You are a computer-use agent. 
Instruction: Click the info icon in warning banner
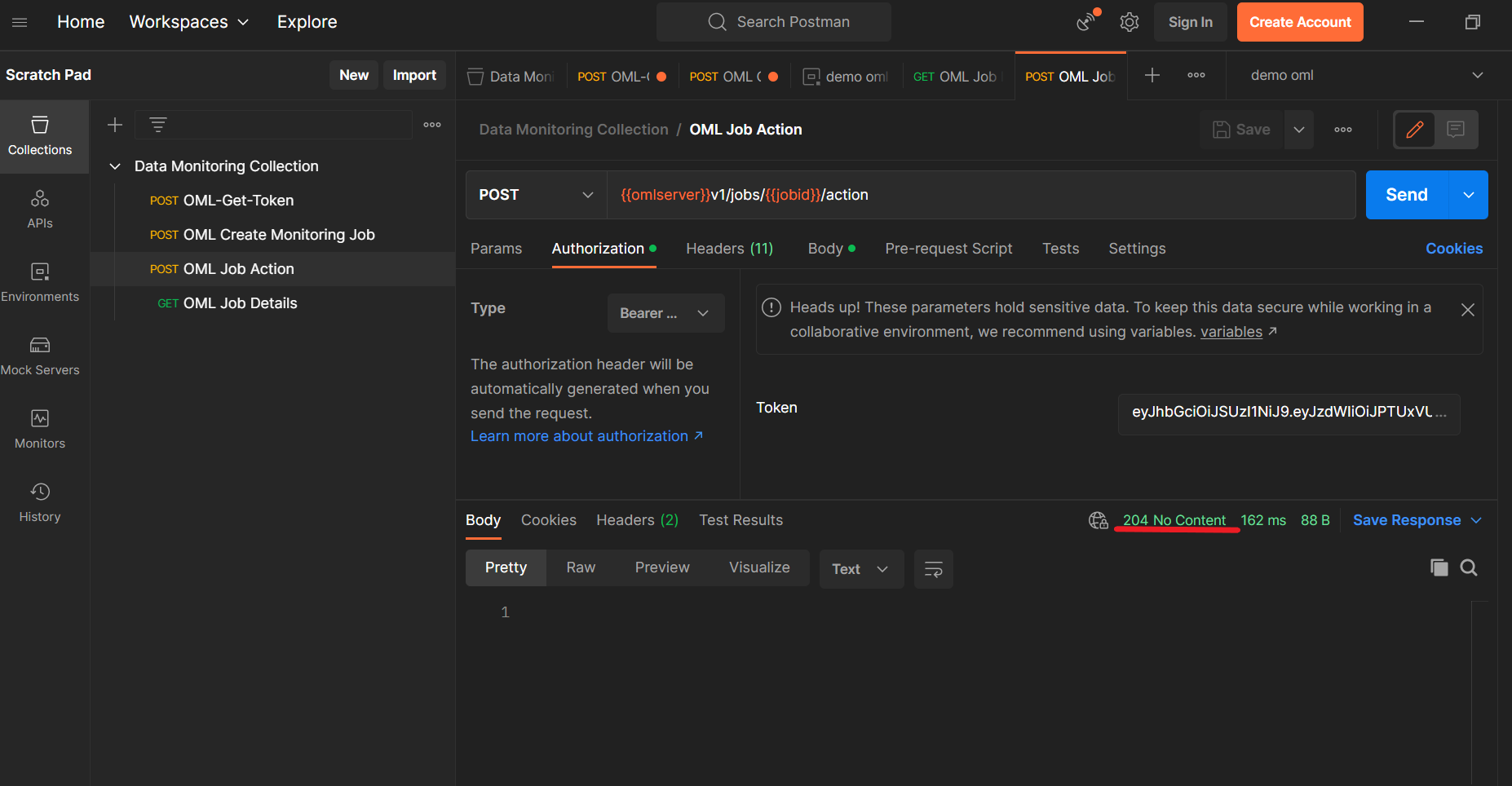pyautogui.click(x=771, y=307)
